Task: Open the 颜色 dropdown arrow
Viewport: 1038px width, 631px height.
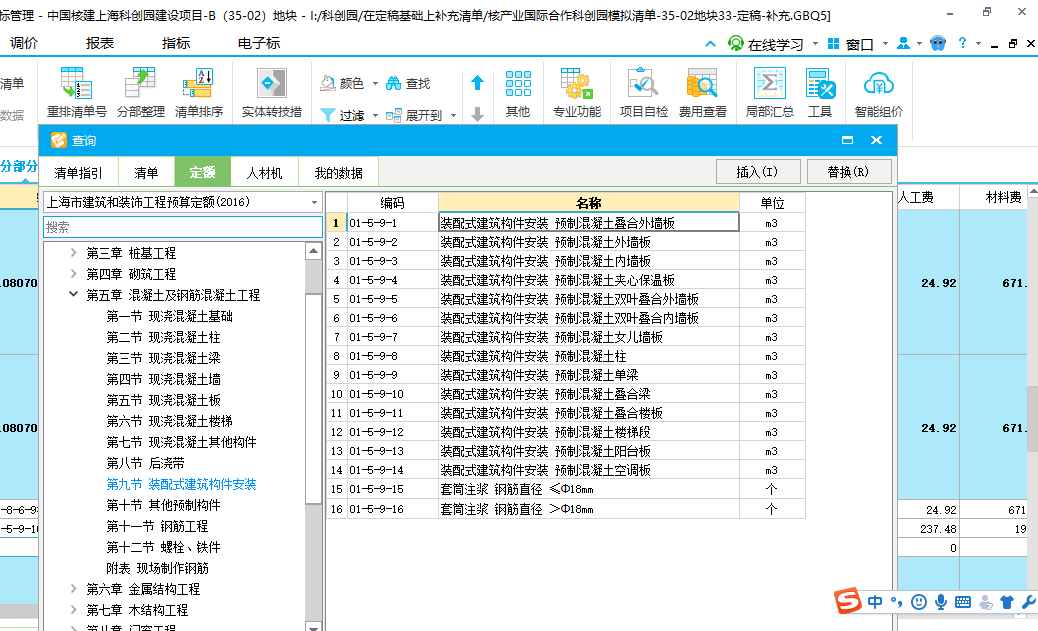Action: coord(375,83)
